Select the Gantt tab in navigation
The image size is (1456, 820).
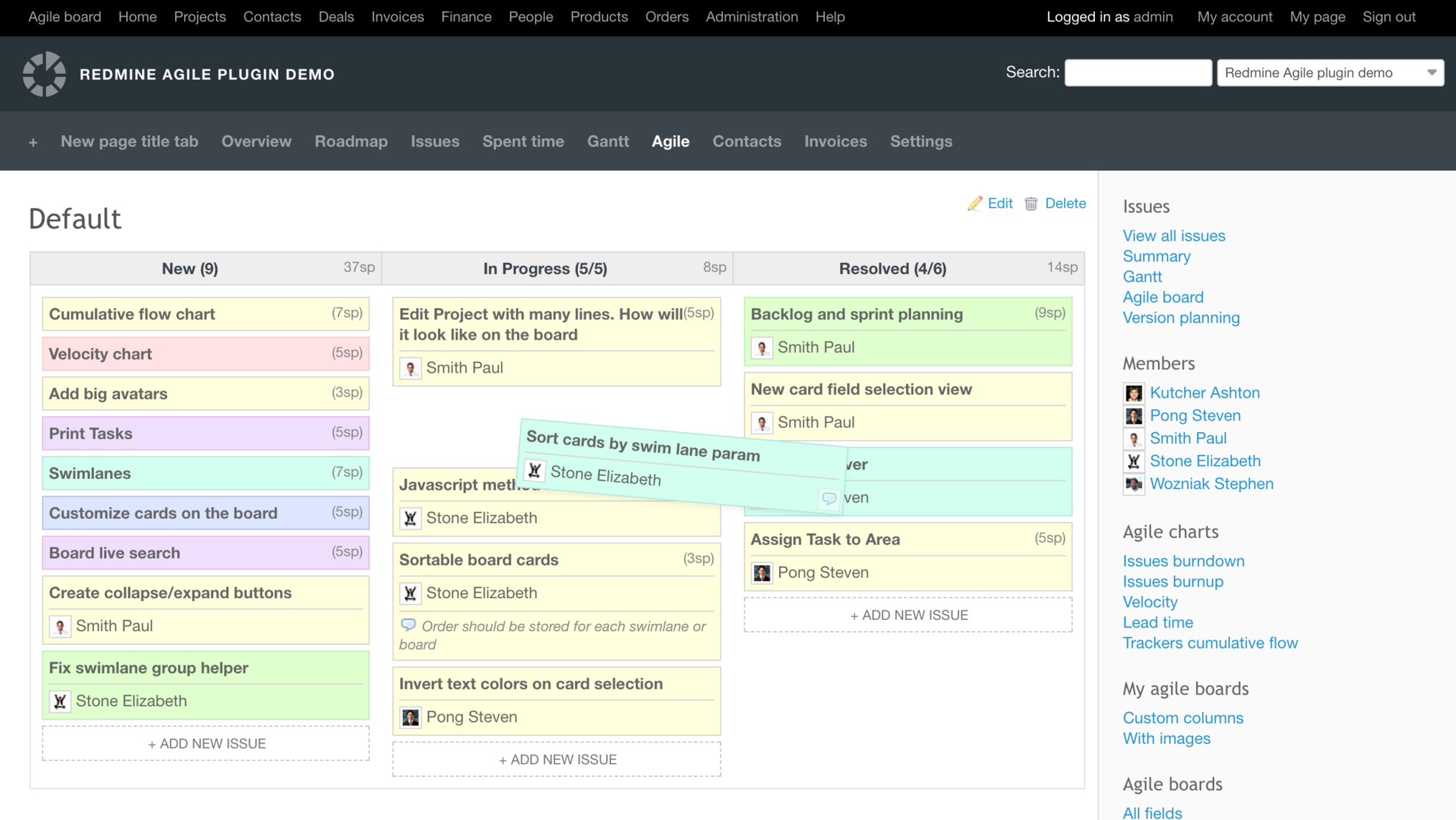point(608,140)
